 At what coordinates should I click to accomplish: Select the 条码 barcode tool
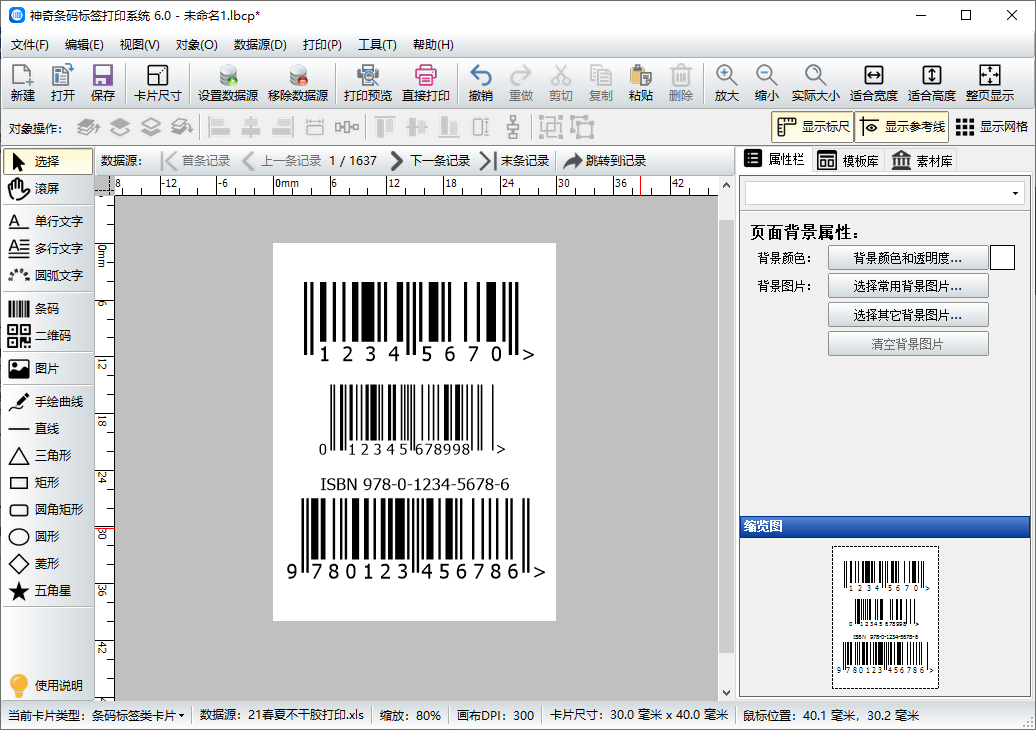pos(47,309)
